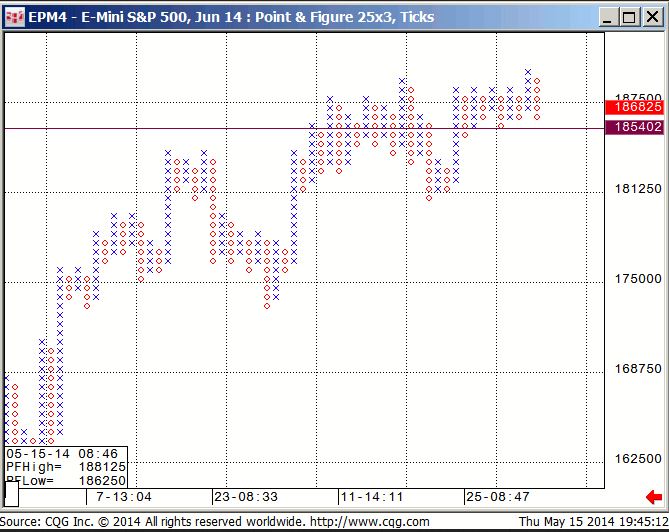Viewport: 669px width, 532px height.
Task: Close the Point & Figure chart window
Action: [650, 16]
